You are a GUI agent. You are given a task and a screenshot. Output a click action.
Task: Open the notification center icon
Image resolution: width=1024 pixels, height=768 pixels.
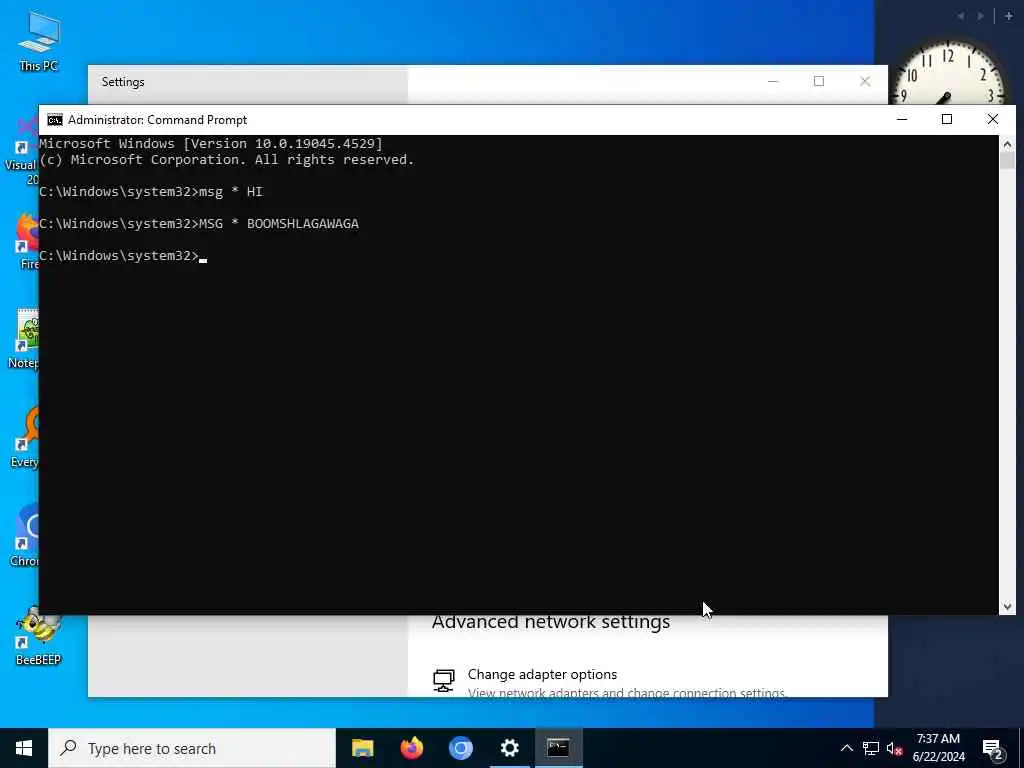(993, 748)
